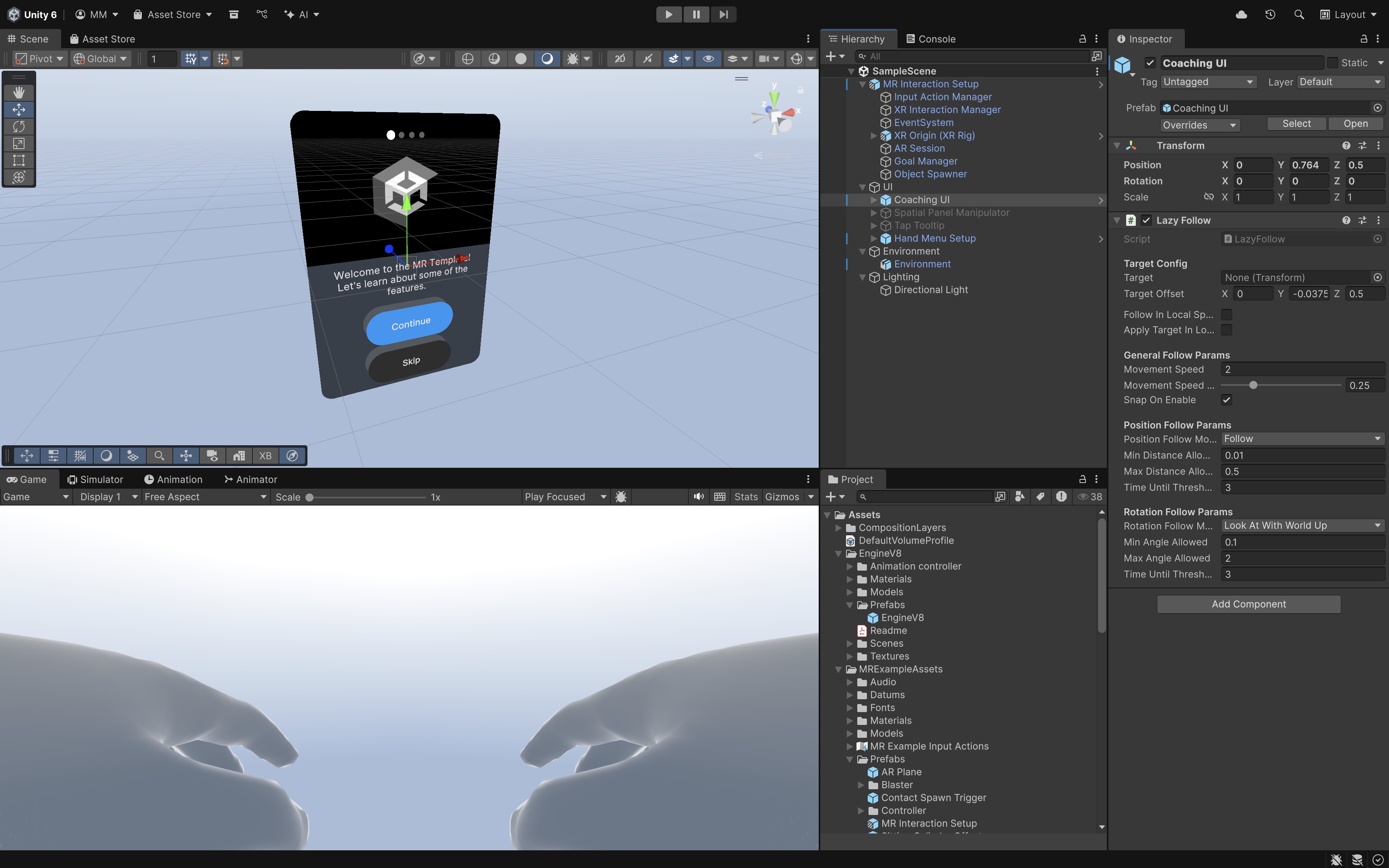Select the Rect transform tool
Image resolution: width=1389 pixels, height=868 pixels.
[x=18, y=160]
